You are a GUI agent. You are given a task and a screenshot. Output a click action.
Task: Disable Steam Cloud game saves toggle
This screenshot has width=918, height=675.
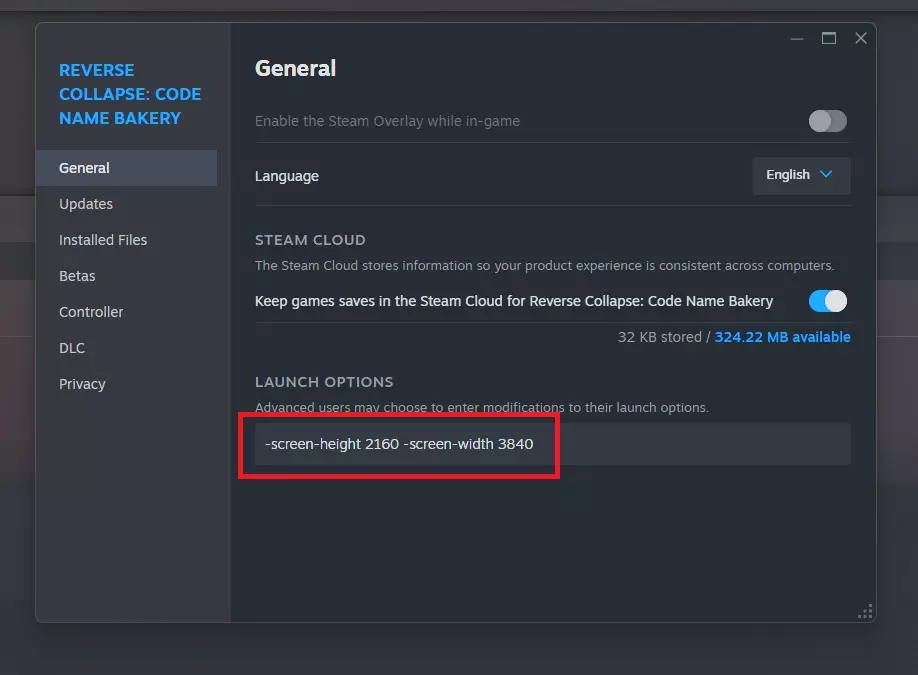pyautogui.click(x=827, y=300)
